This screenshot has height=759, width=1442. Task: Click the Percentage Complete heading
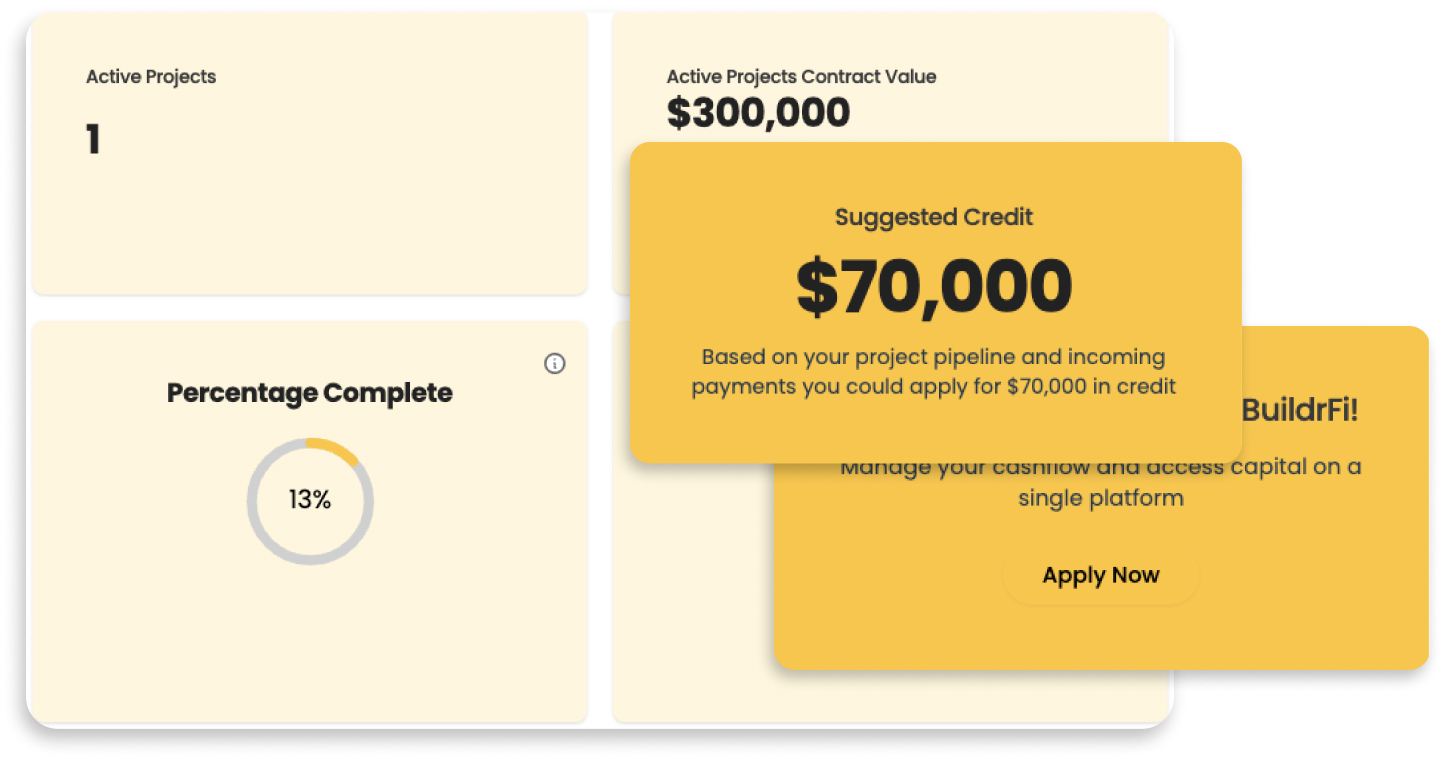(309, 393)
